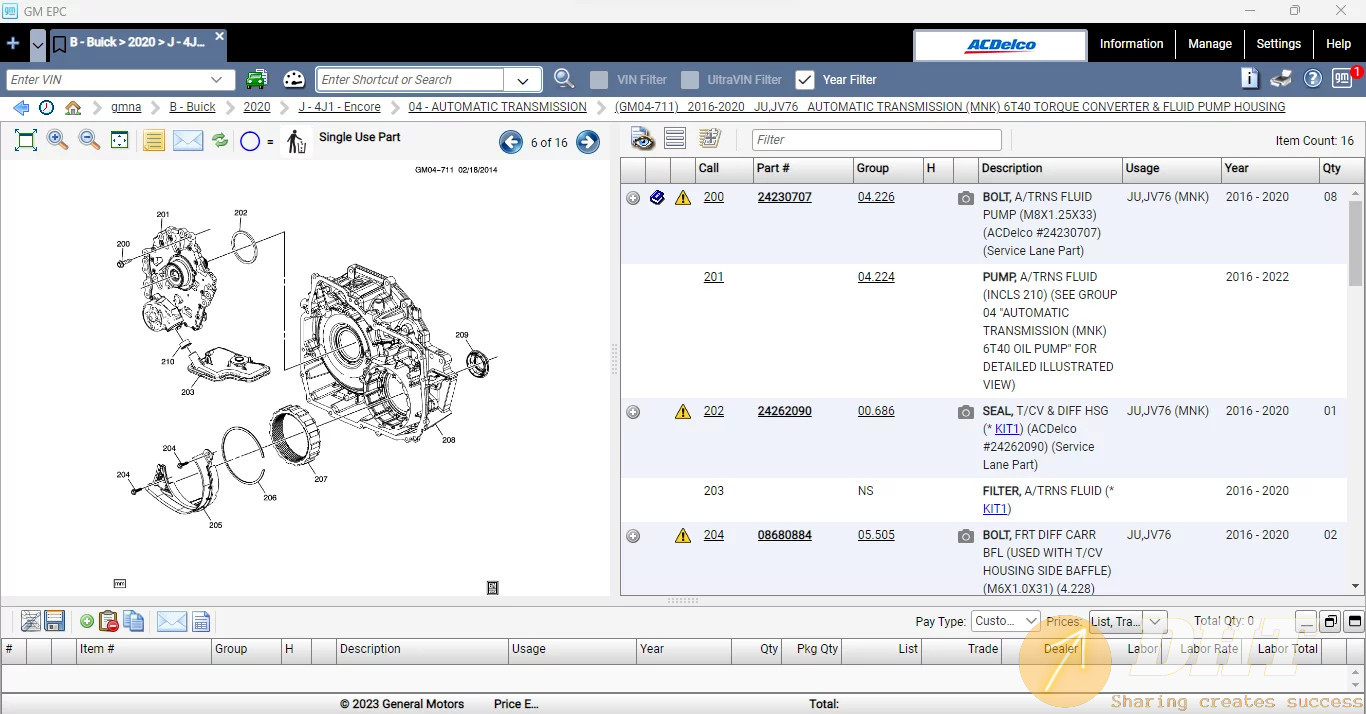Open the Information menu

tap(1131, 44)
